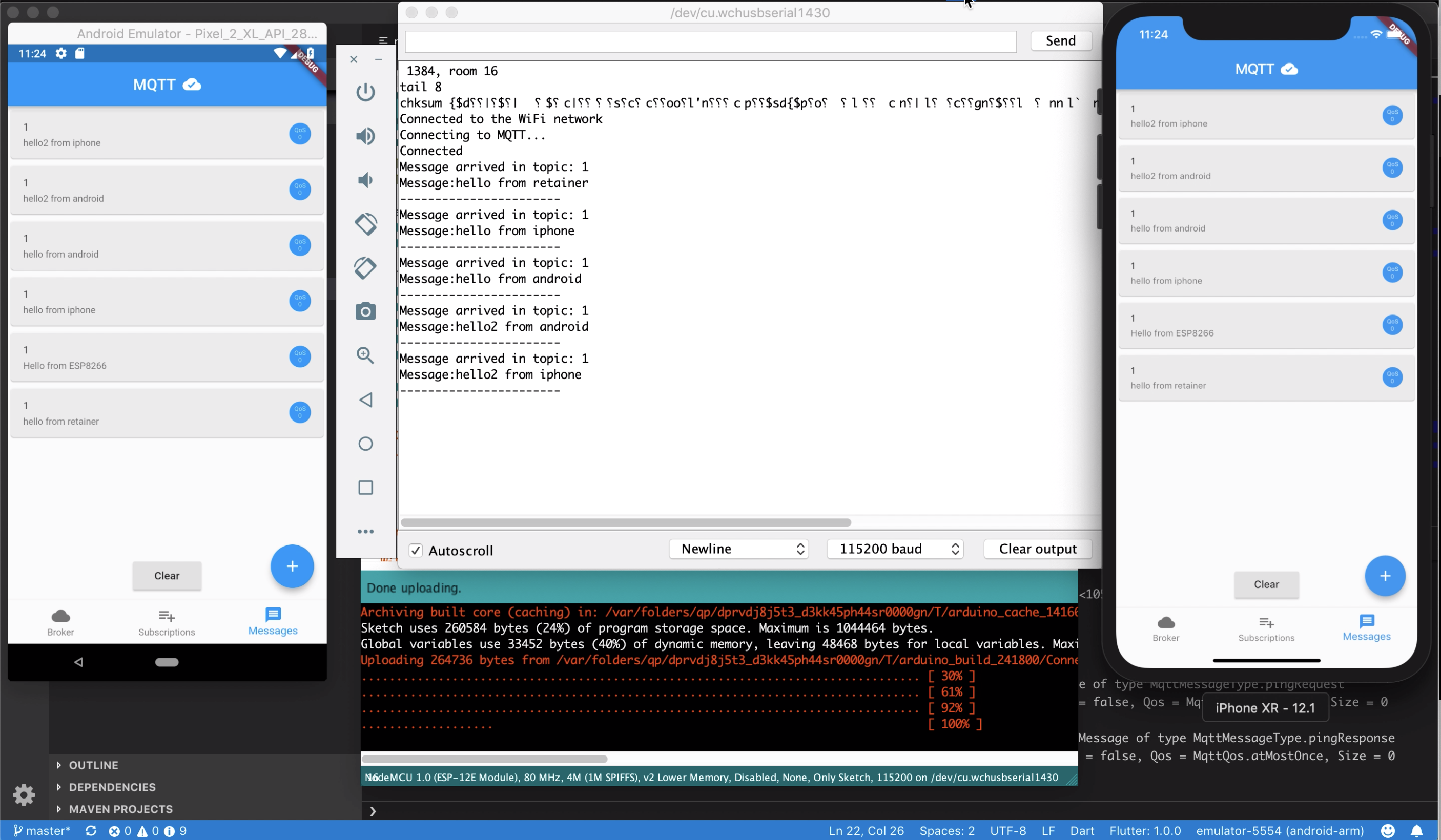Click the emulator volume down icon

(365, 181)
